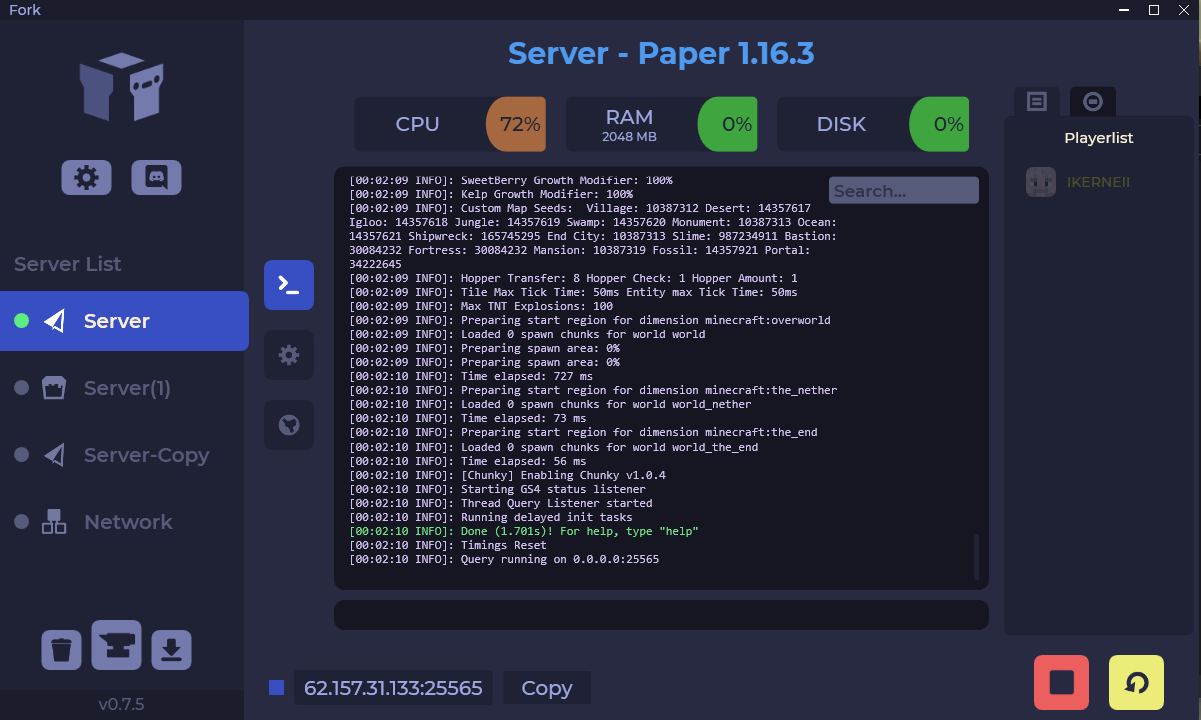Open the server settings gear tab
1201x720 pixels.
pos(289,355)
